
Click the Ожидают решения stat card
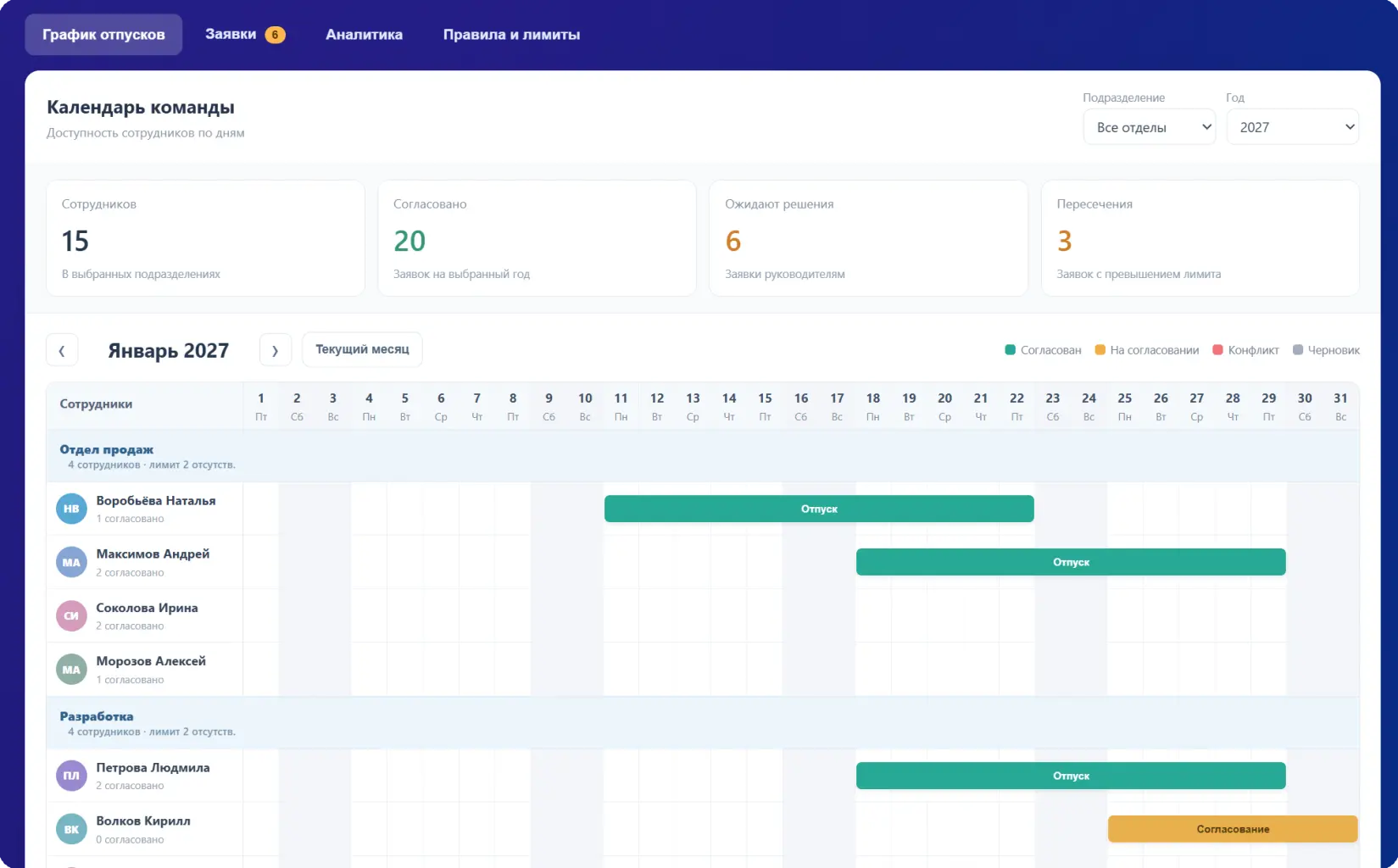[x=868, y=238]
